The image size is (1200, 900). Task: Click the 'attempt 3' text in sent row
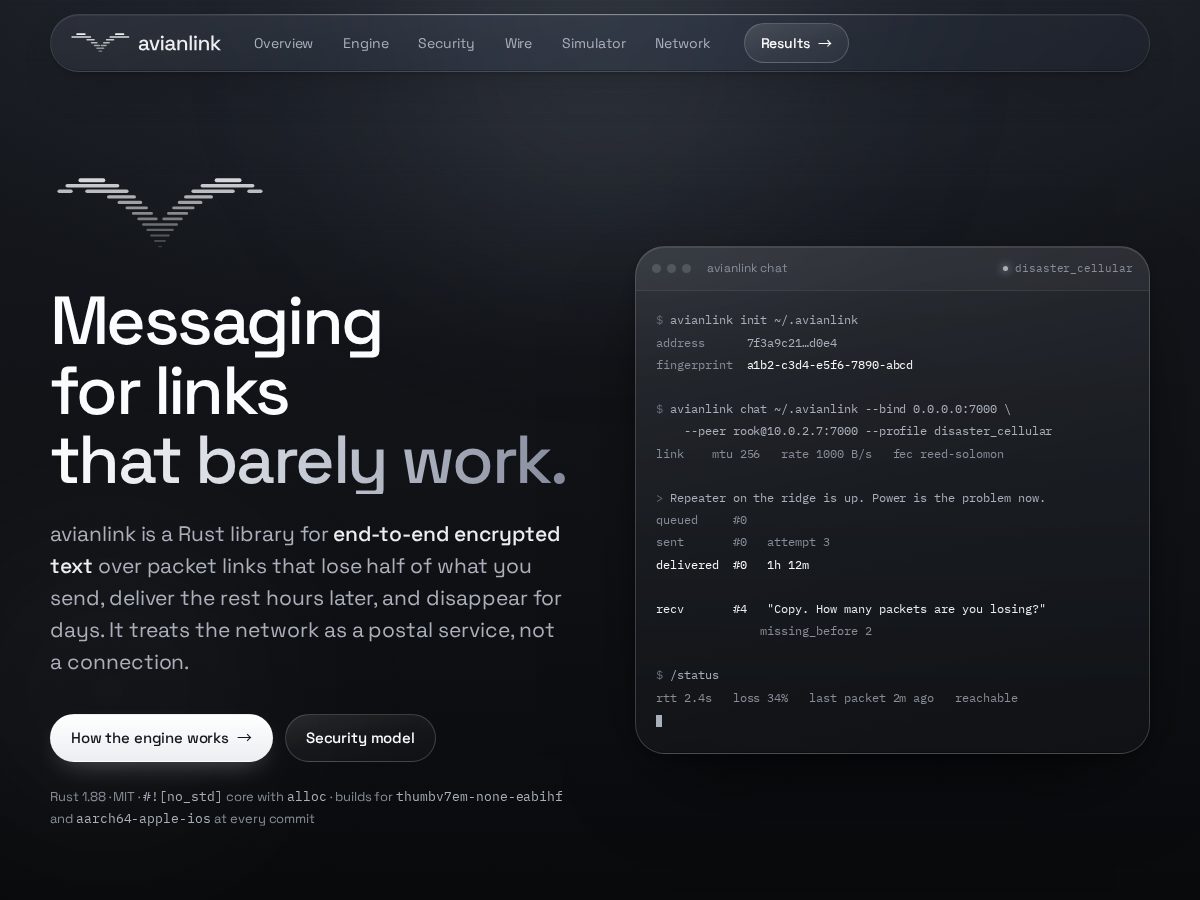[799, 542]
